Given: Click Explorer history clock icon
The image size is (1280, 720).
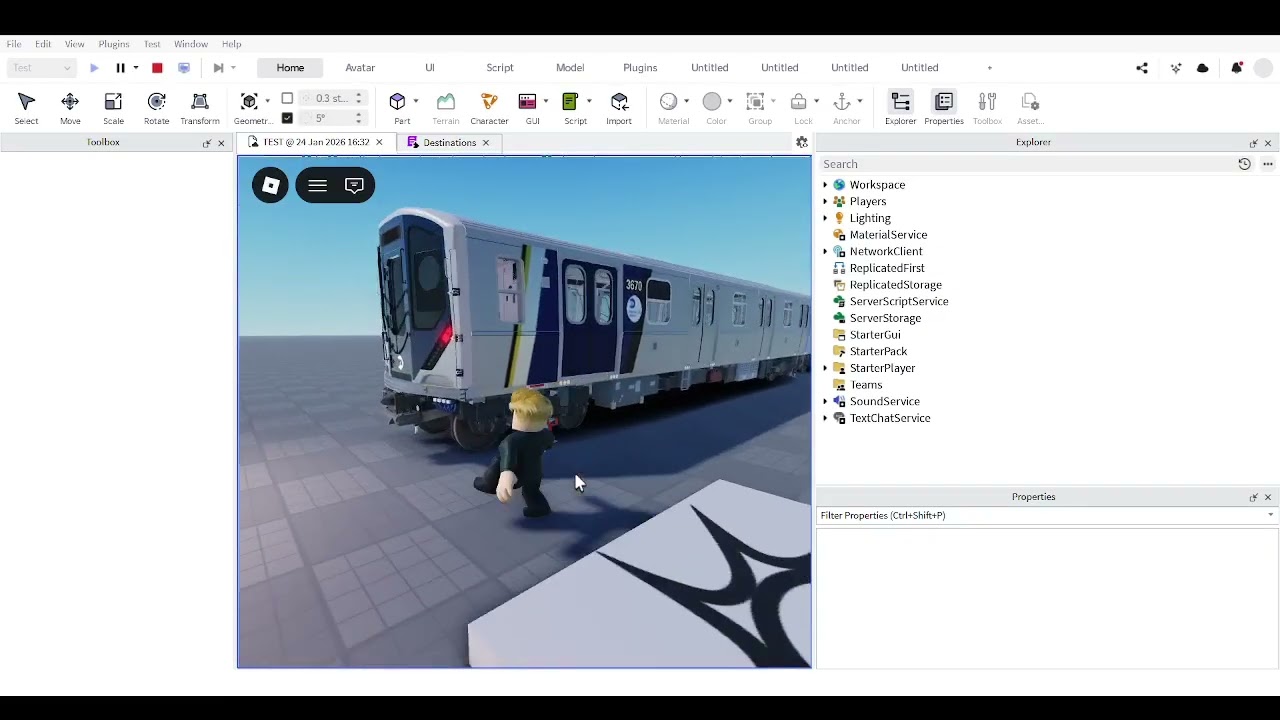Looking at the screenshot, I should (1244, 164).
